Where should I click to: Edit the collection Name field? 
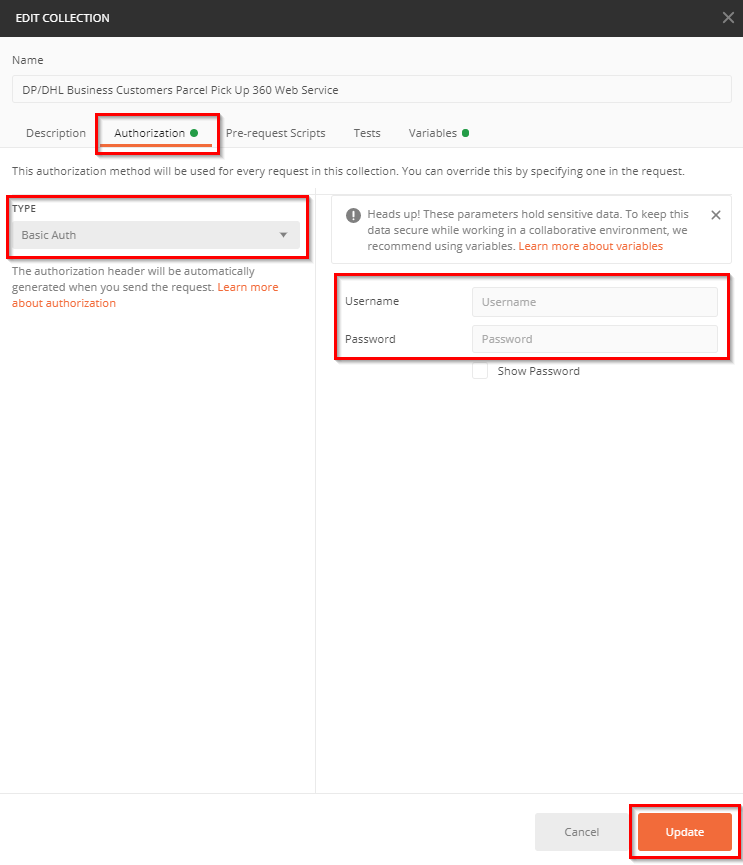[x=371, y=90]
